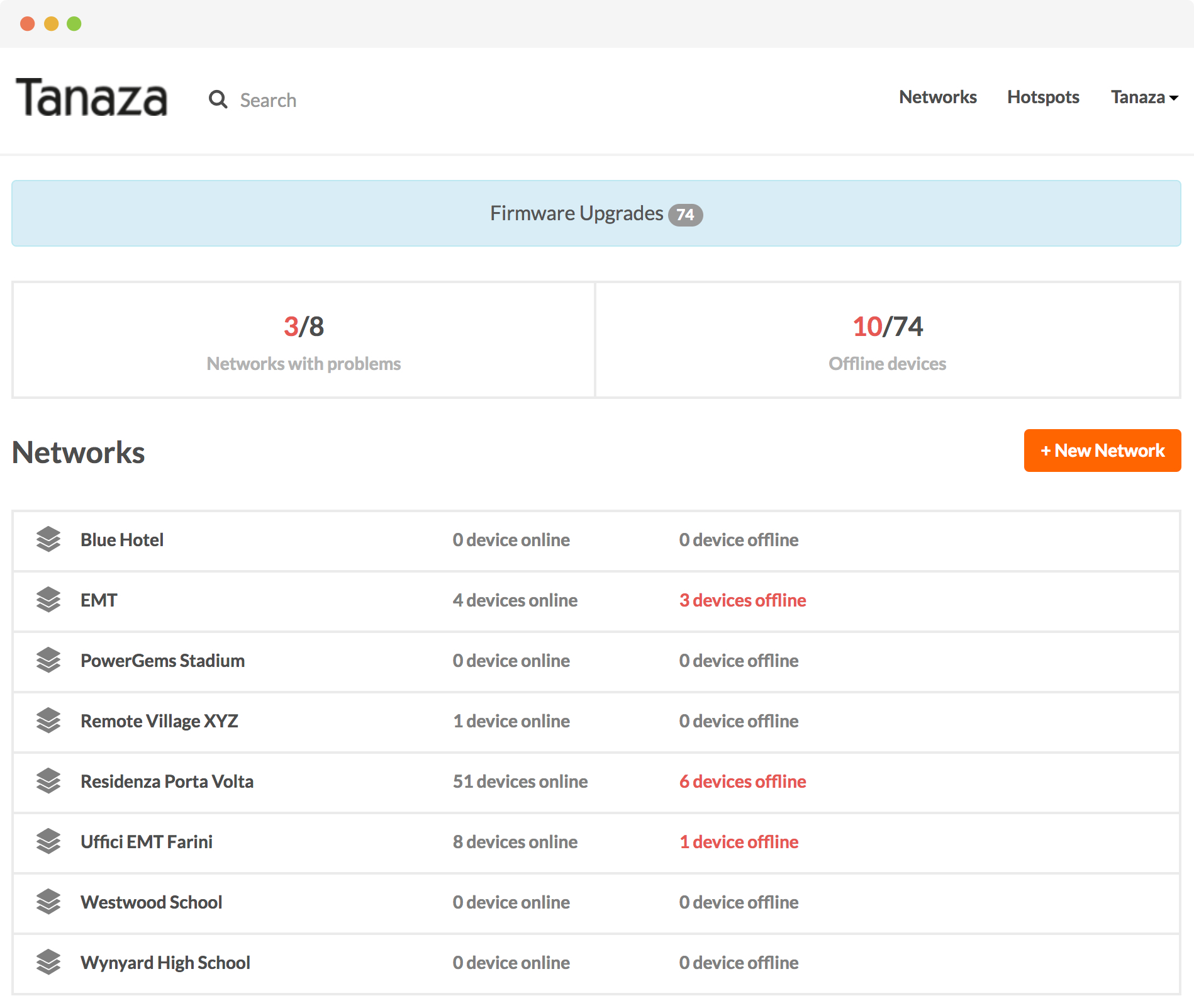Click the search magnifier icon
The image size is (1194, 1008).
point(218,99)
